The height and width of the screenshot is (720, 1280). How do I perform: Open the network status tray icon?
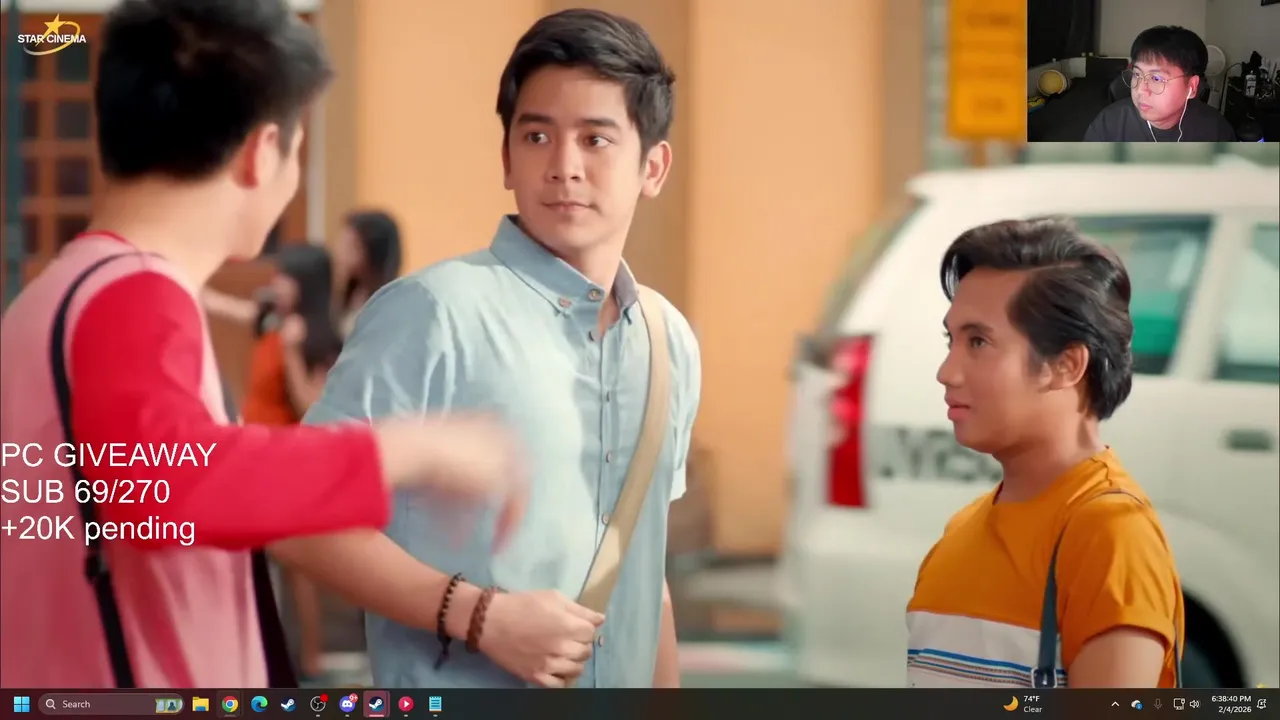(1178, 704)
